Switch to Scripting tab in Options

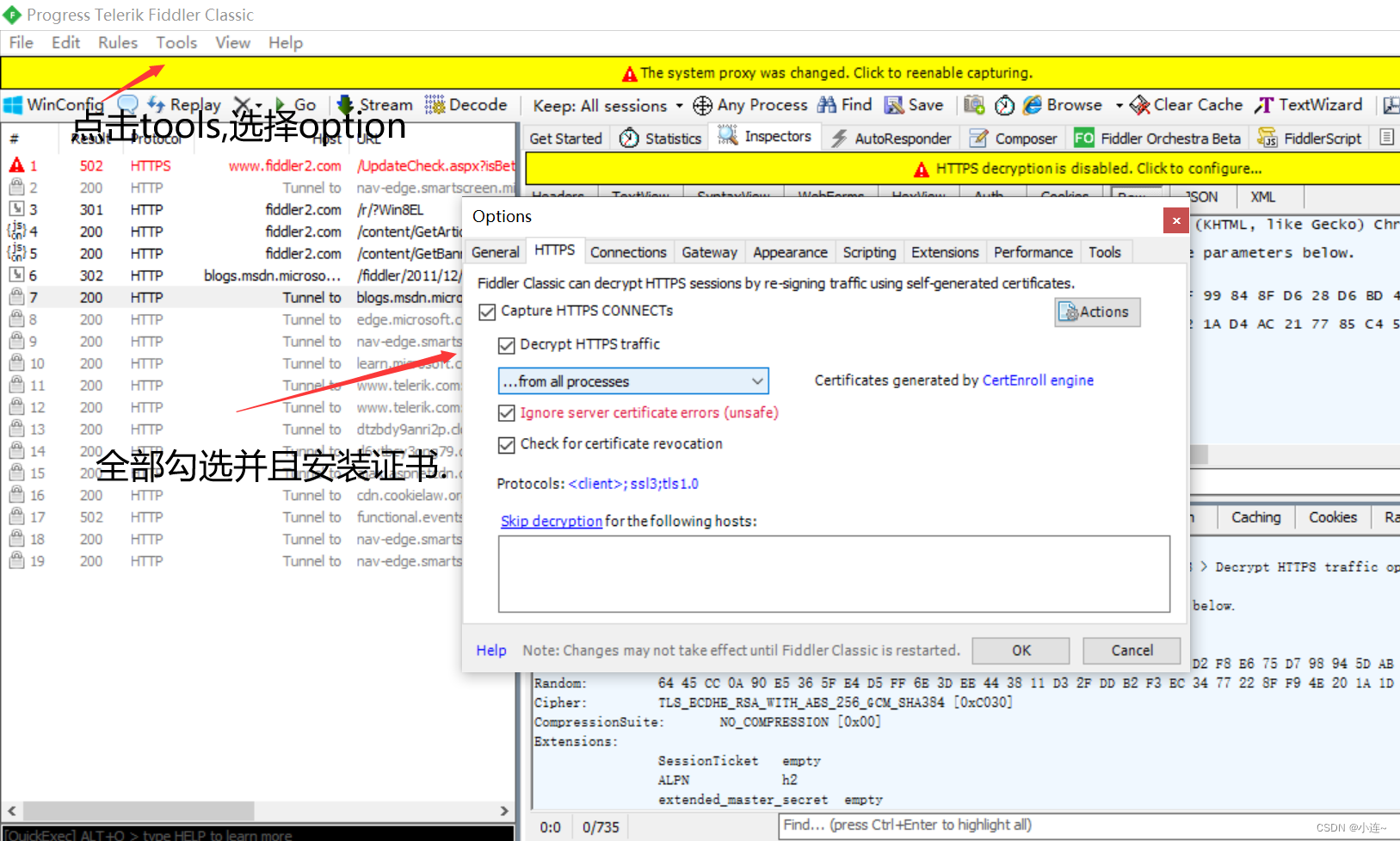click(x=869, y=252)
